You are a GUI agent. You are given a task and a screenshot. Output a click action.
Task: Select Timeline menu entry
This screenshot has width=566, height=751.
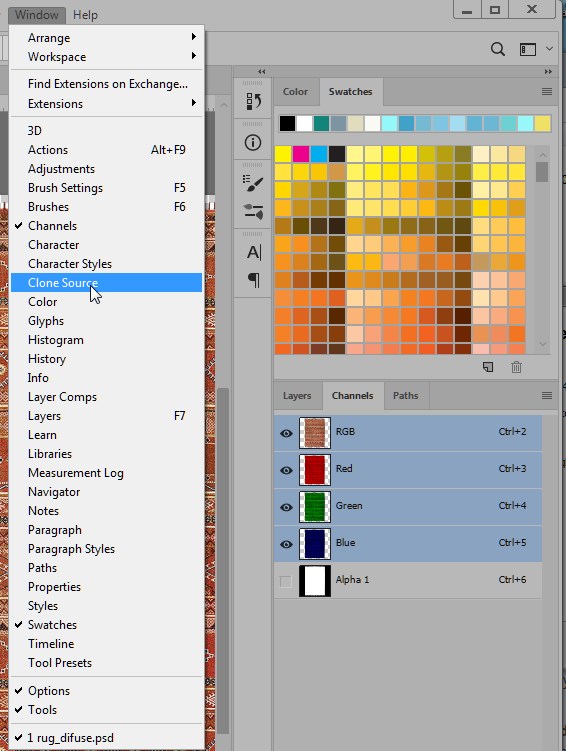pos(106,644)
